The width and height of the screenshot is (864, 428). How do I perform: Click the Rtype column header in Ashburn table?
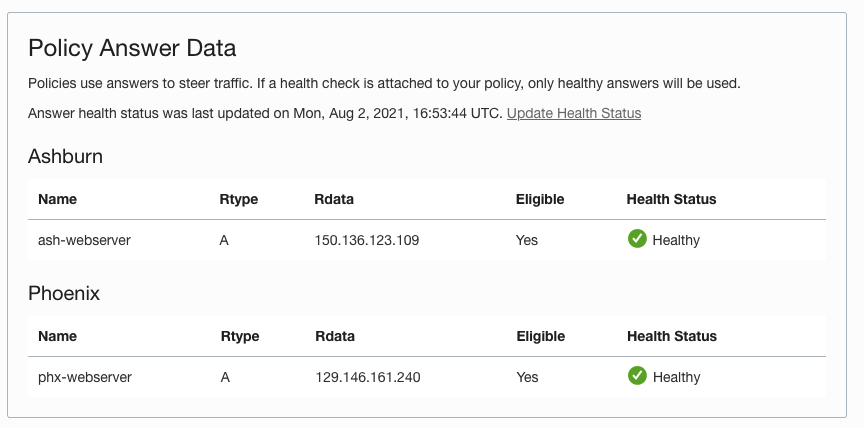239,199
